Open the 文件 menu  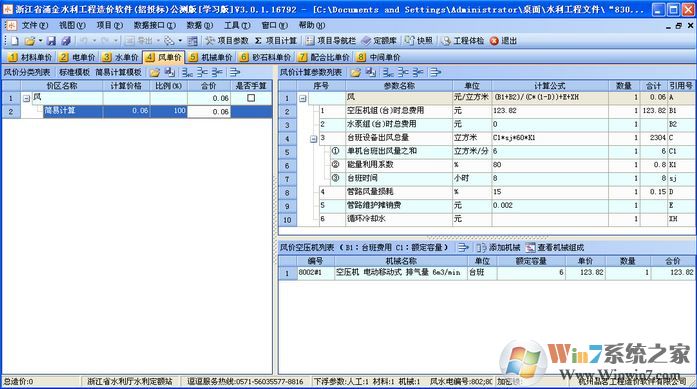click(x=34, y=25)
